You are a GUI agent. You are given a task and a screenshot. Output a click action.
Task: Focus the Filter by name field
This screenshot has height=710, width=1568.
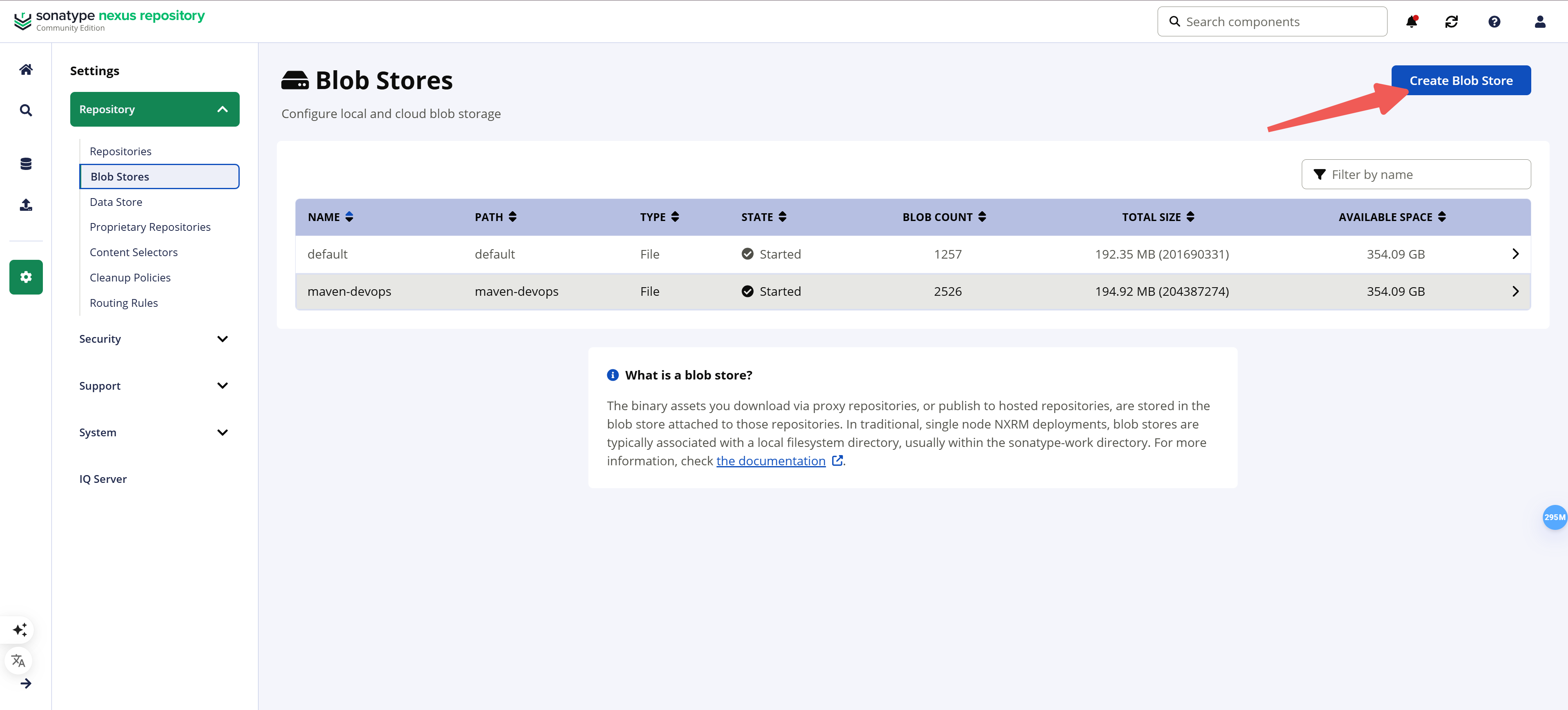1416,175
